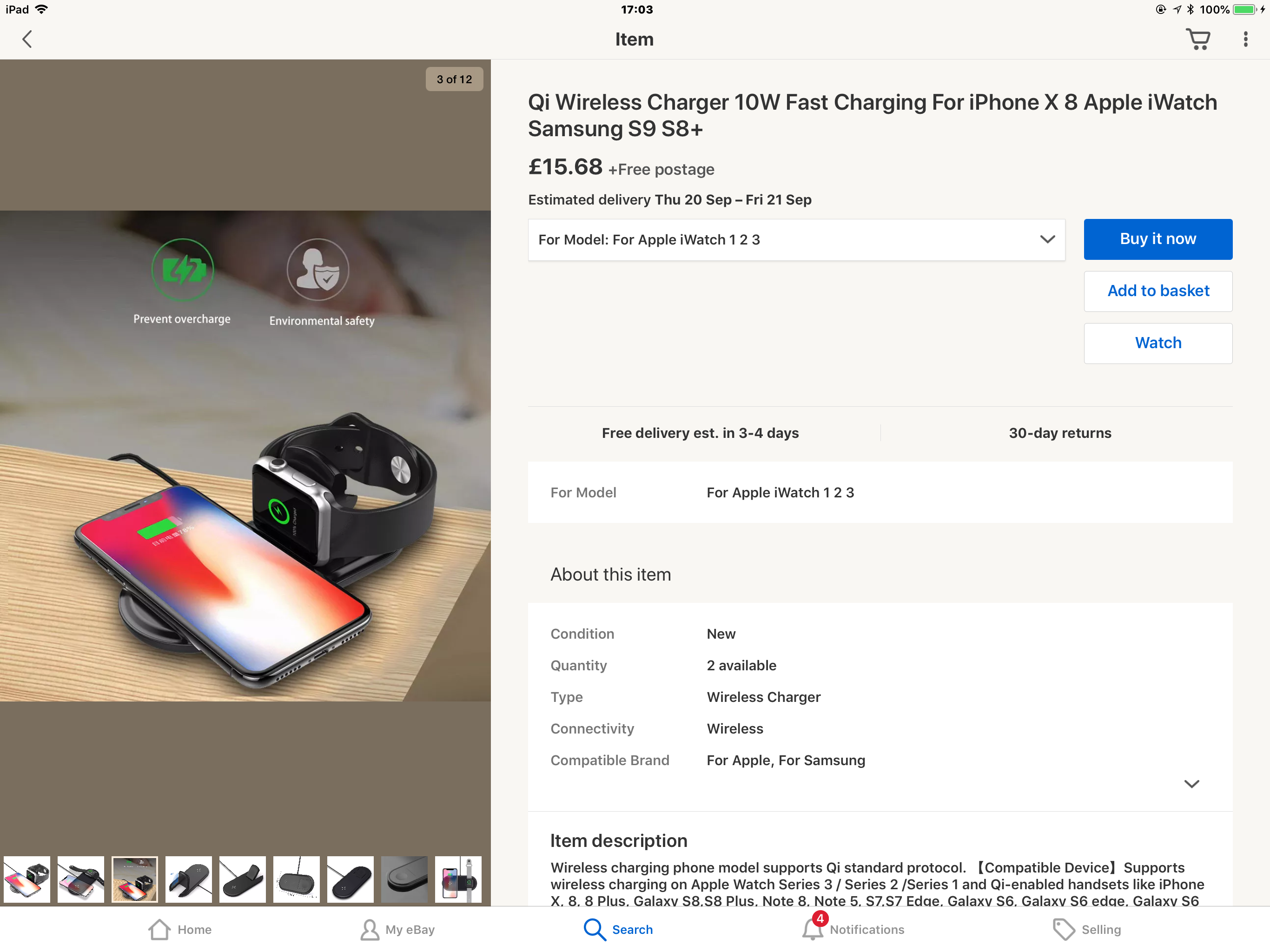1270x952 pixels.
Task: Click the Watch button
Action: [1158, 343]
